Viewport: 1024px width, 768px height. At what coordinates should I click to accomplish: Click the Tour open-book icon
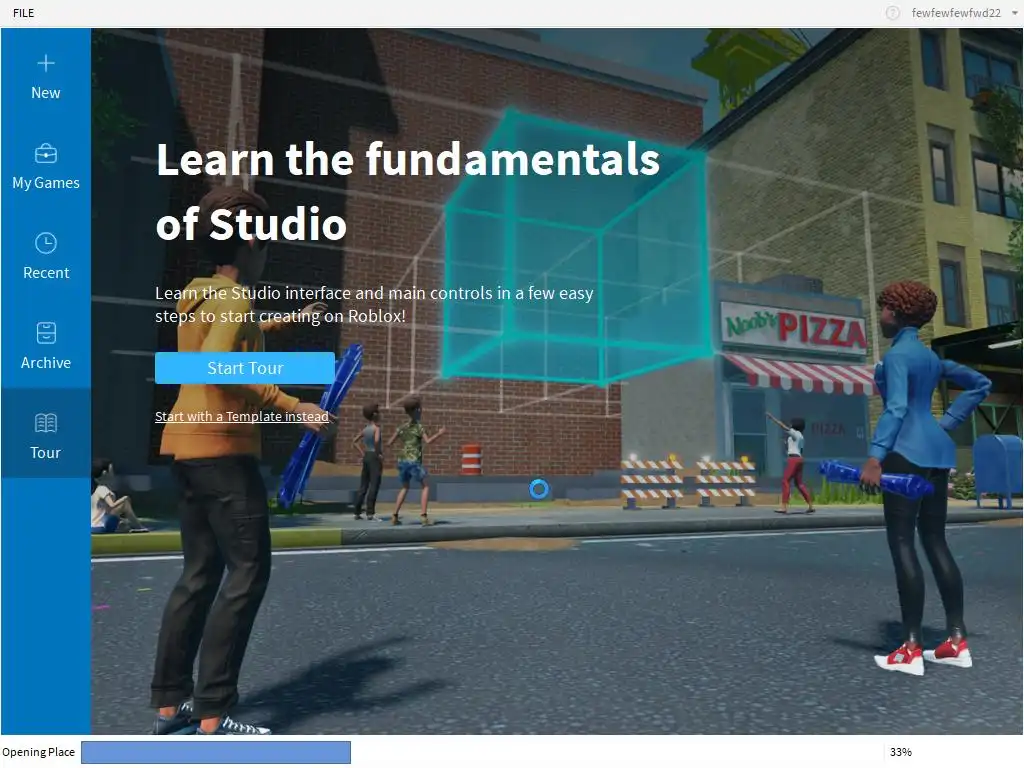point(46,423)
